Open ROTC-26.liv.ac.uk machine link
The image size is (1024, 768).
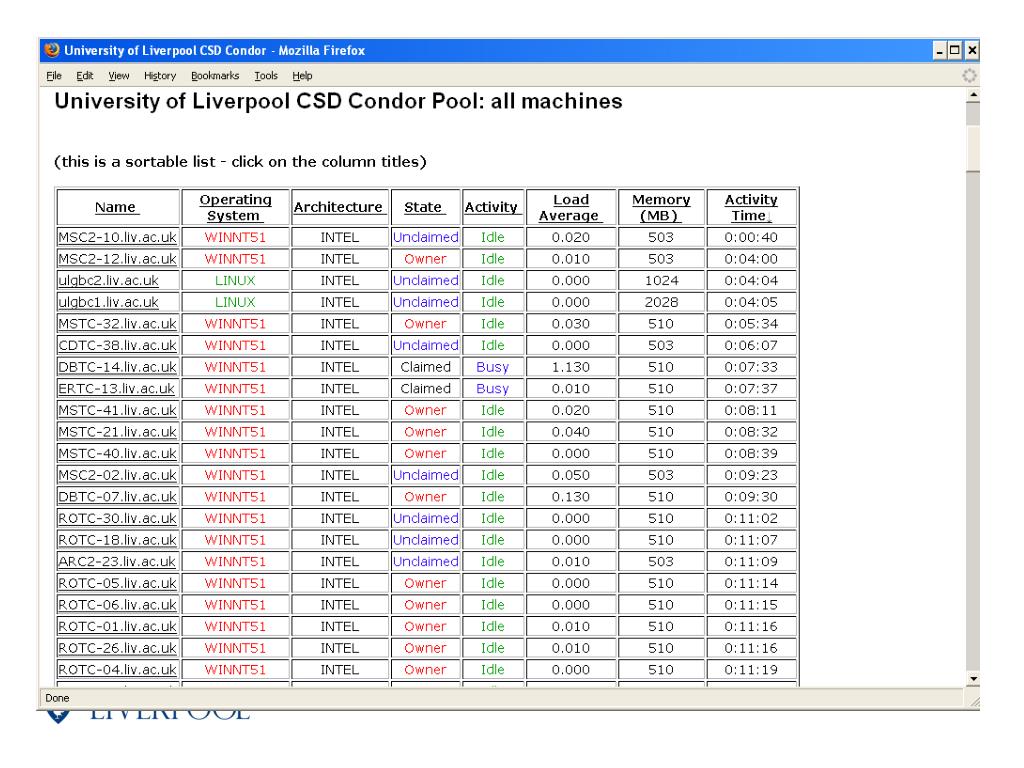(118, 648)
